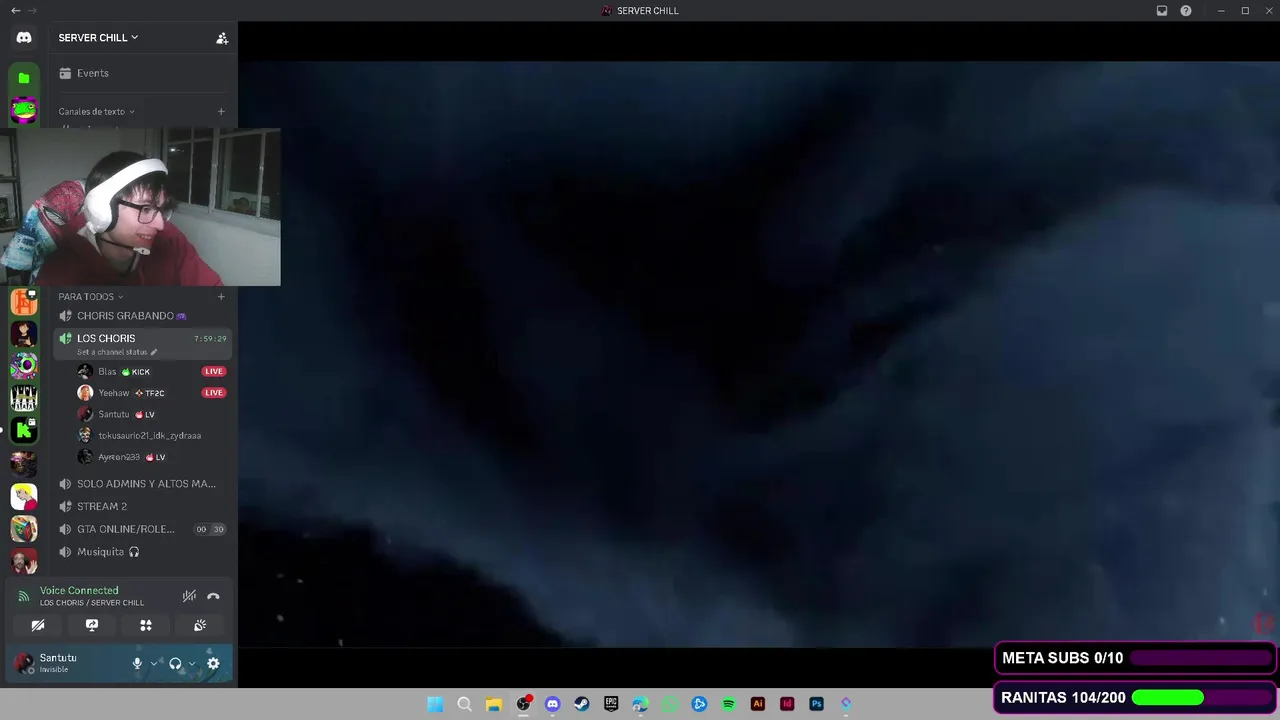Viewport: 1280px width, 720px height.
Task: Invite people using the add-member icon
Action: point(222,38)
